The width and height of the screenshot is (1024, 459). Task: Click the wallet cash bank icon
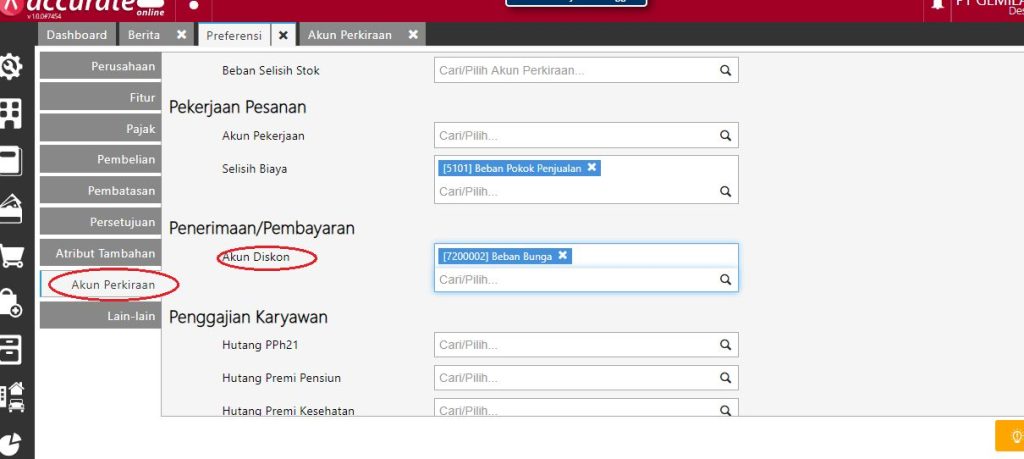(x=12, y=208)
